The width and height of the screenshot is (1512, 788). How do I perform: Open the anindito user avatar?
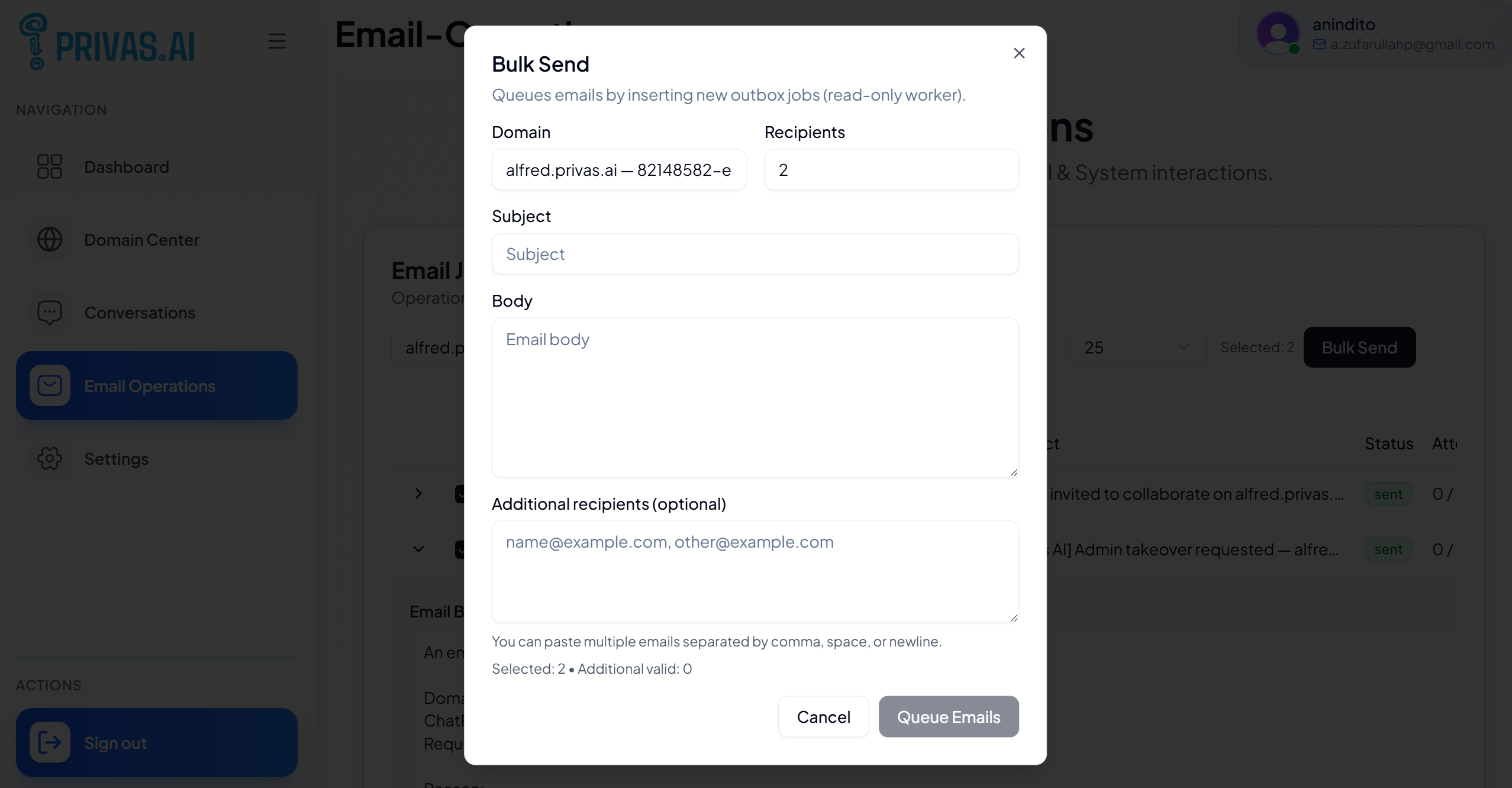pos(1277,33)
